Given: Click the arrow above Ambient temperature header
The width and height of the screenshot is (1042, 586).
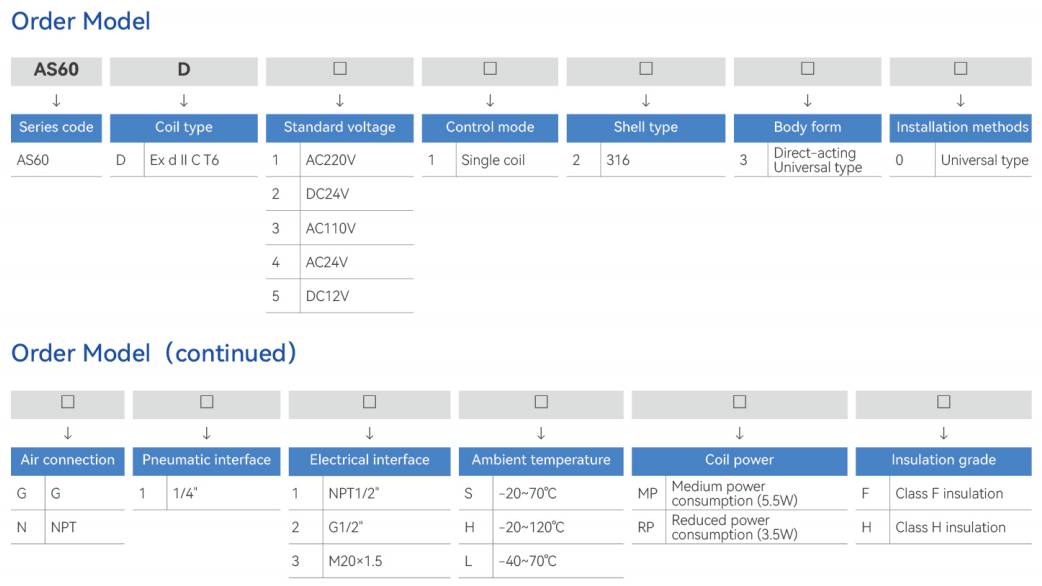Looking at the screenshot, I should click(541, 433).
